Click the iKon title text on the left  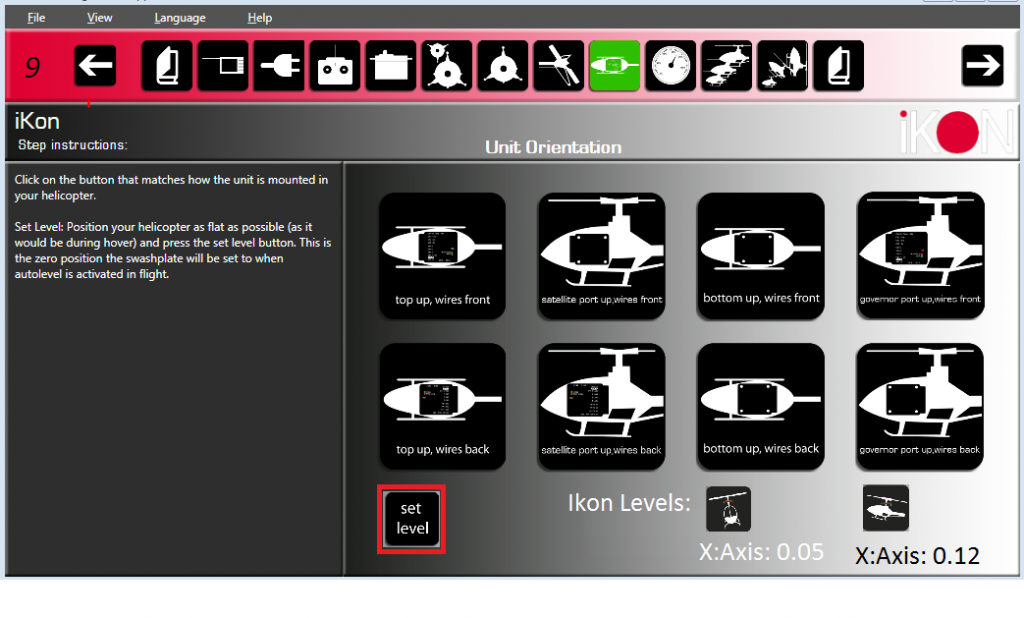pos(37,121)
